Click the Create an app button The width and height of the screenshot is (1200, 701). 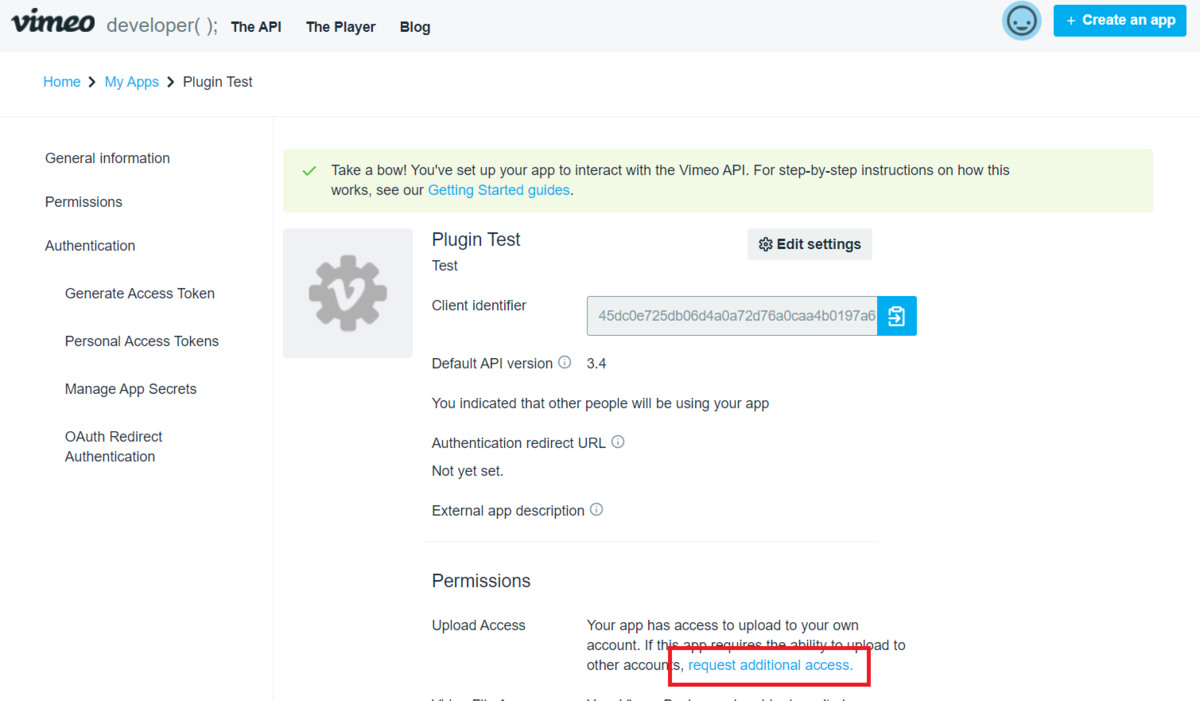(x=1120, y=20)
